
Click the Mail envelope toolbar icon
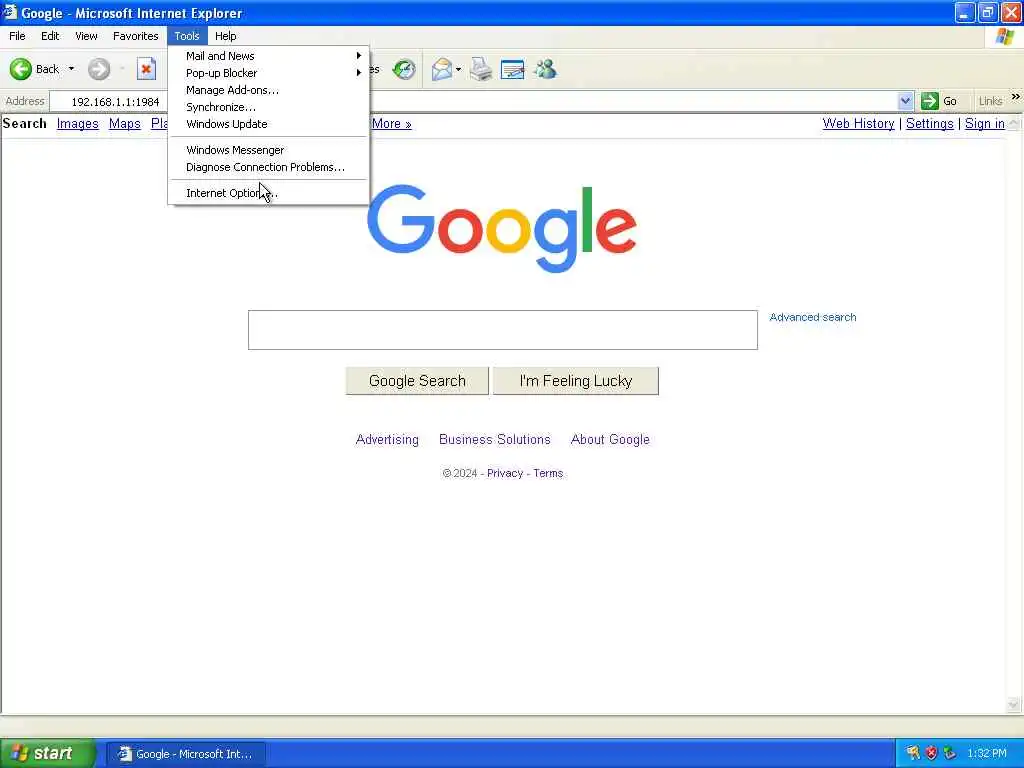point(442,69)
